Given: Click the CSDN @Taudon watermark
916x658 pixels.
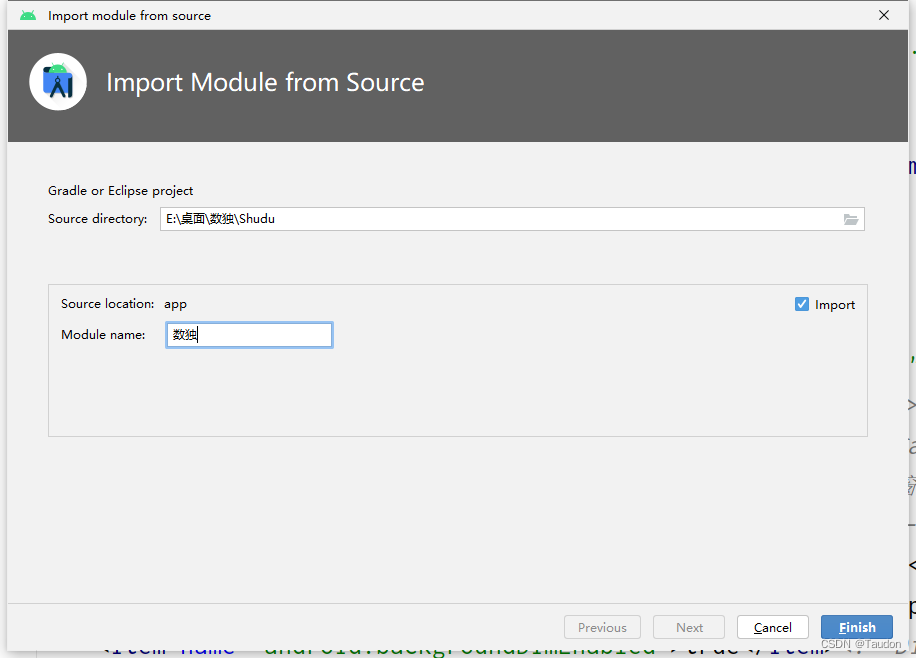Looking at the screenshot, I should point(864,644).
